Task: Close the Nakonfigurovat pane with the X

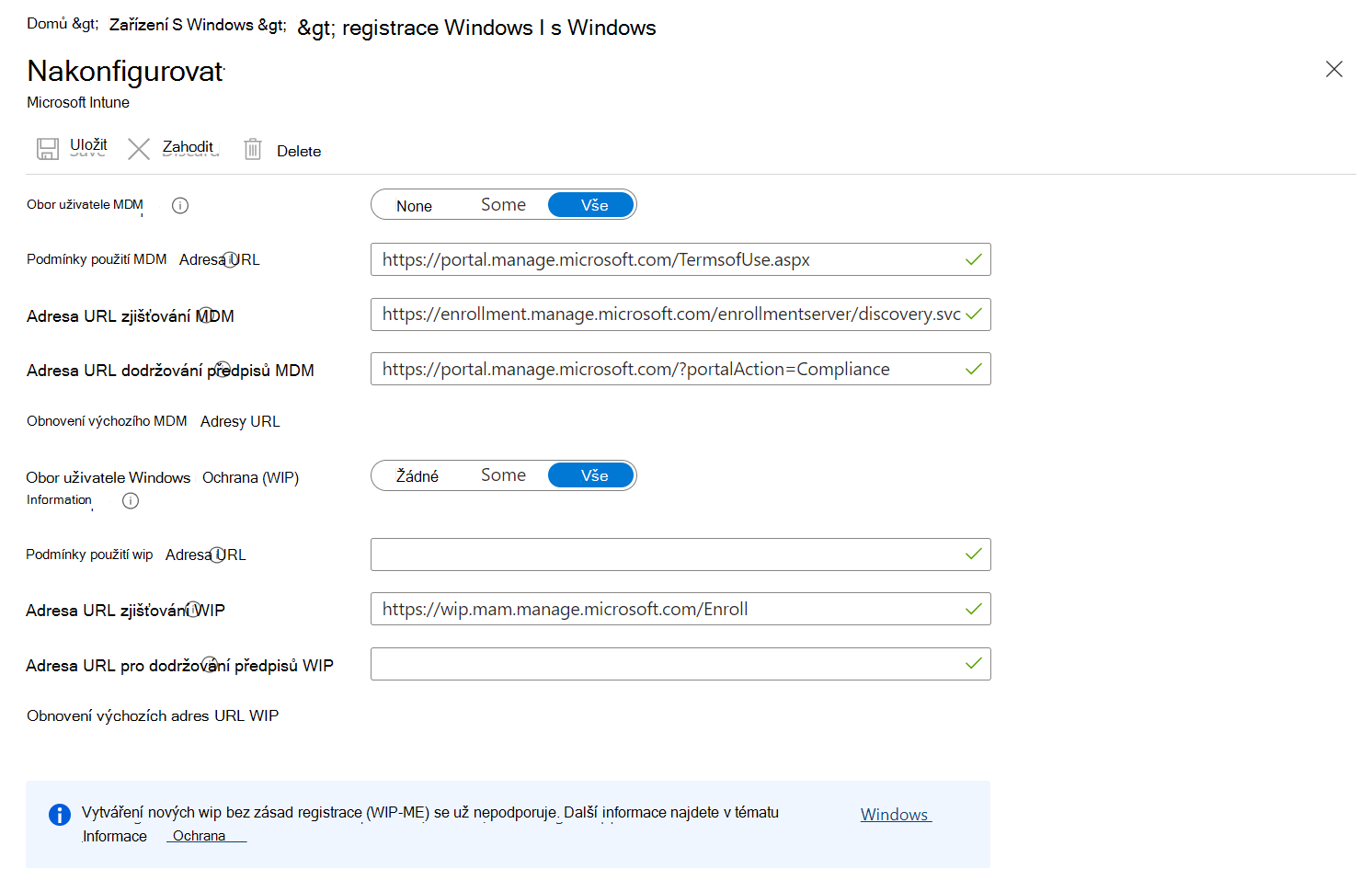Action: tap(1334, 69)
